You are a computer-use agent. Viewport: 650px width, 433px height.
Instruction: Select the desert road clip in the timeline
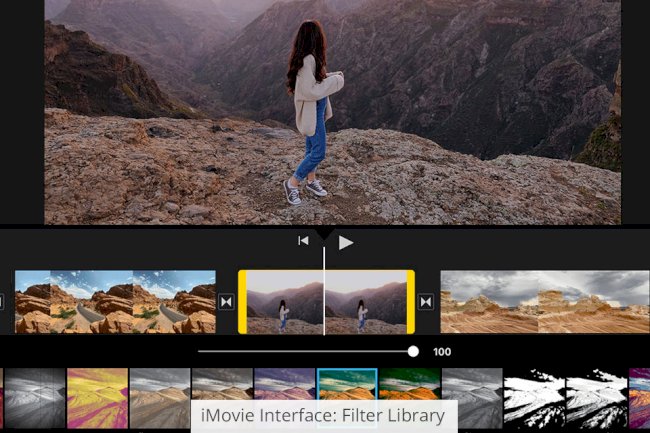click(115, 302)
